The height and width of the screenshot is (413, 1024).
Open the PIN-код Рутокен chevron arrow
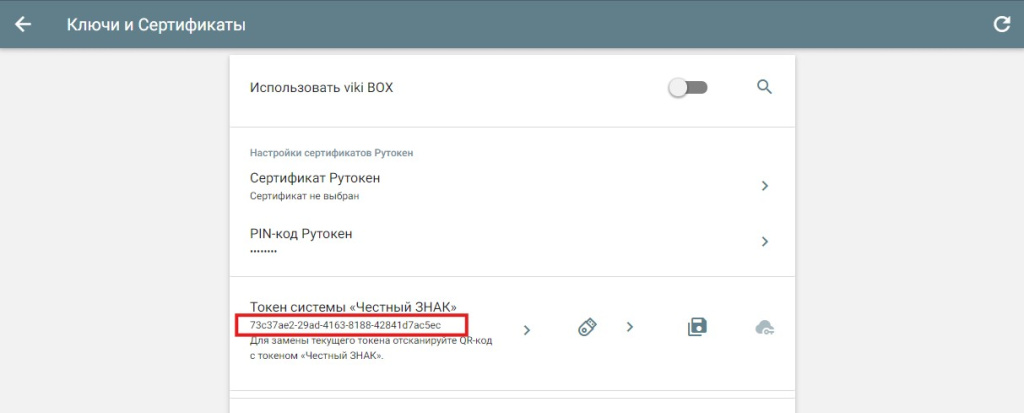[764, 241]
